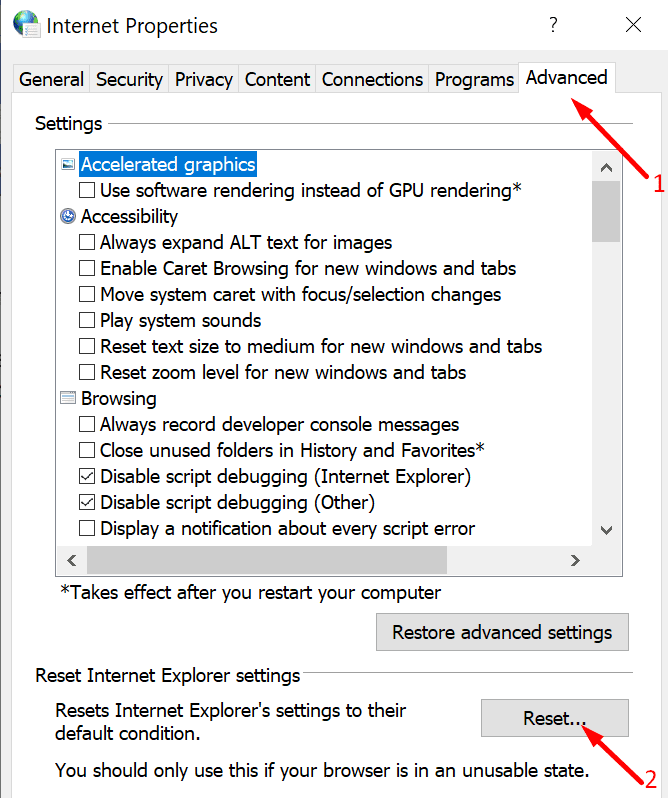Open the Security tab

[129, 79]
